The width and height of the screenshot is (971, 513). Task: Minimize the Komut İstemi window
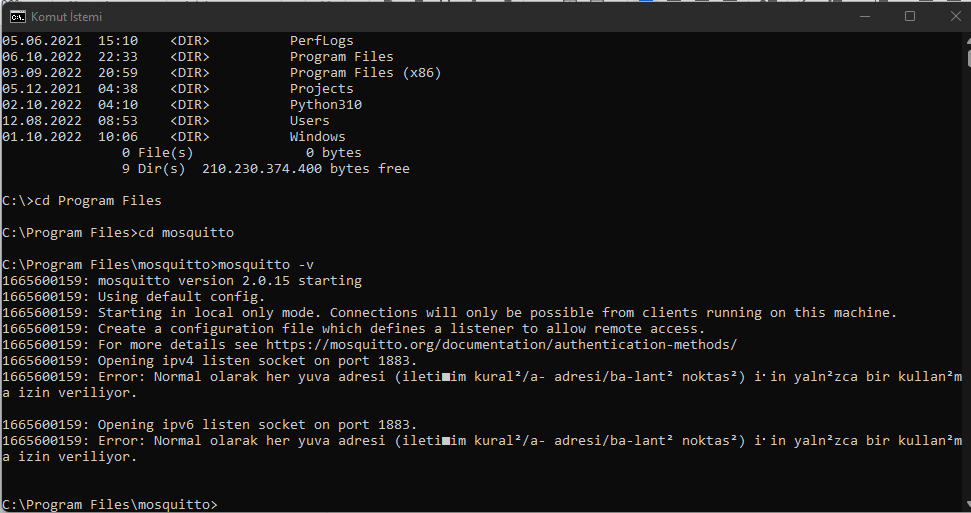click(865, 16)
